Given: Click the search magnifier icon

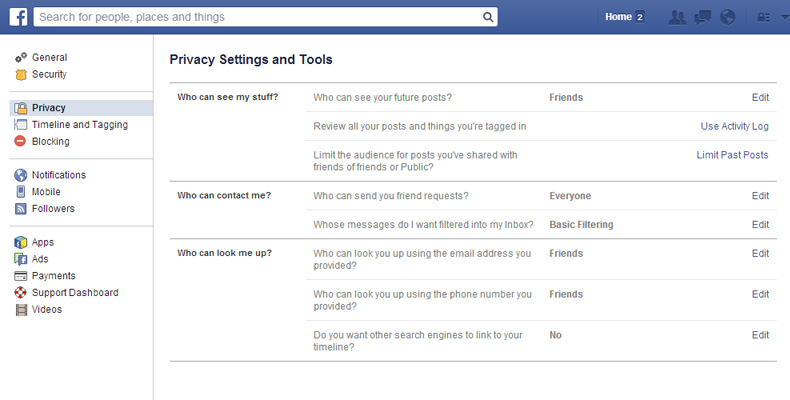Looking at the screenshot, I should pyautogui.click(x=488, y=17).
